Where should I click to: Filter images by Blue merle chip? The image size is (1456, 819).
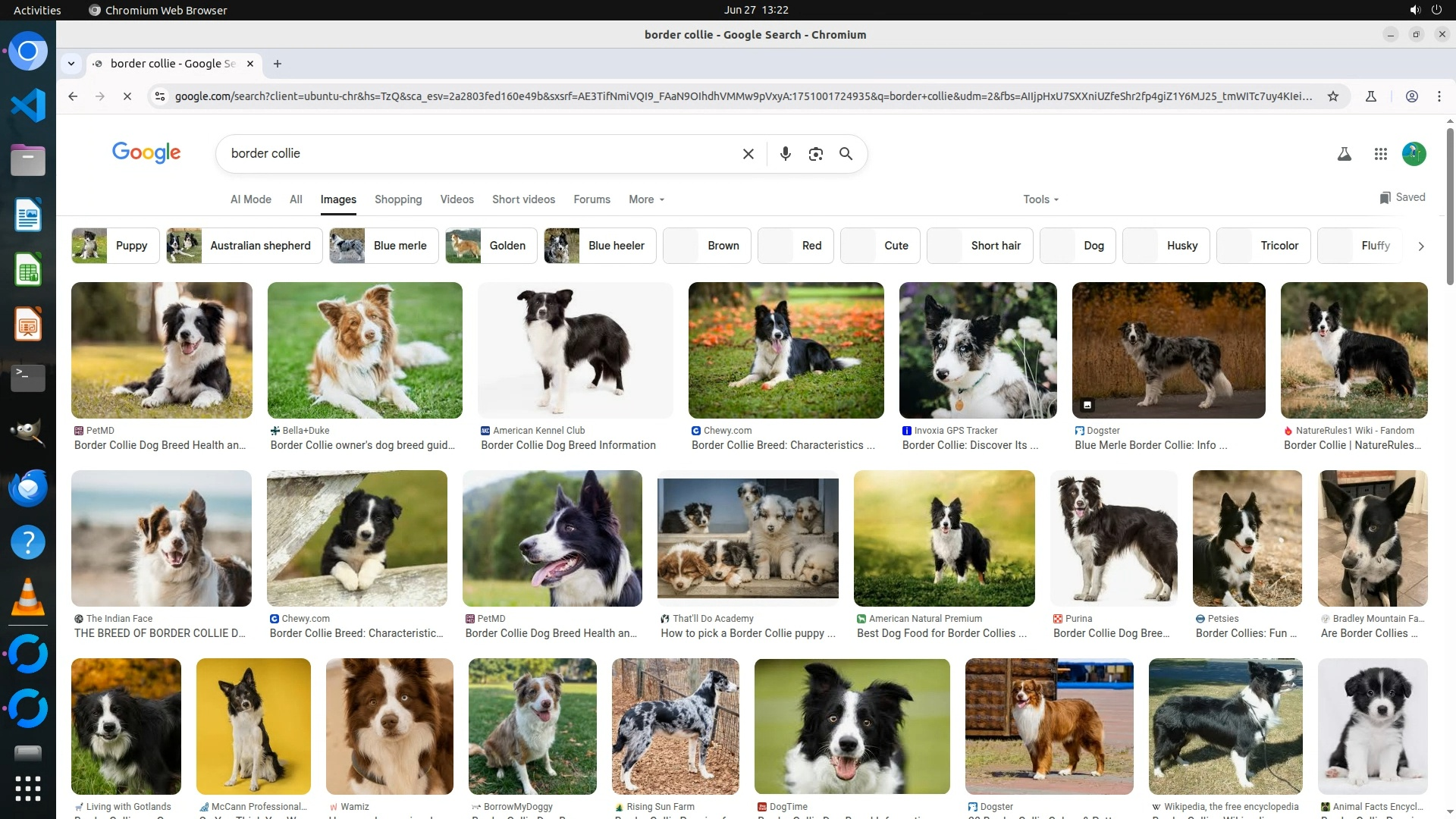384,246
